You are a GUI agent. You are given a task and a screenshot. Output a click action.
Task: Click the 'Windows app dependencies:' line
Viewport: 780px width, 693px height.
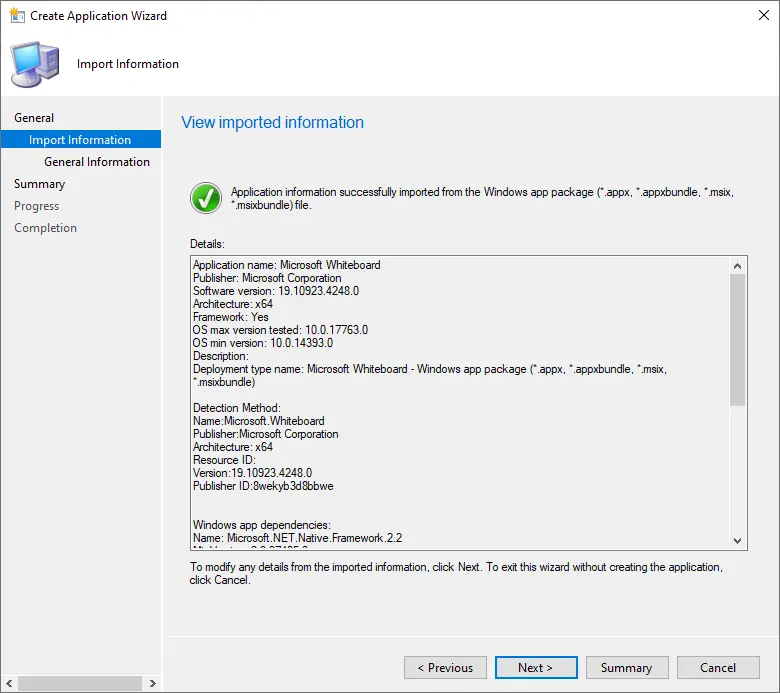click(x=262, y=525)
